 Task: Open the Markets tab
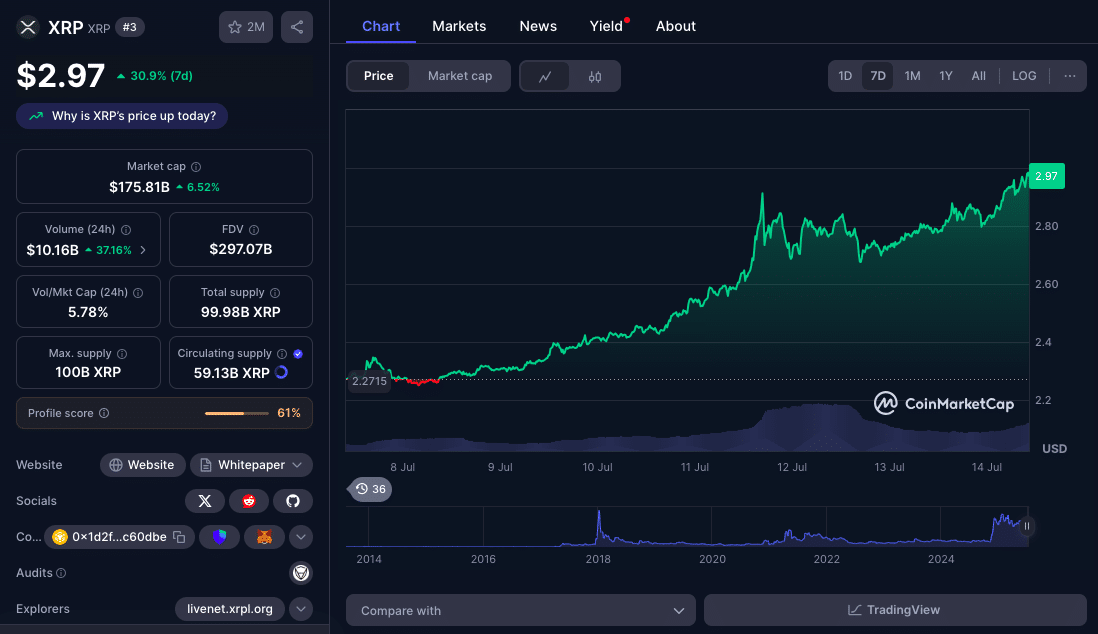pyautogui.click(x=459, y=26)
